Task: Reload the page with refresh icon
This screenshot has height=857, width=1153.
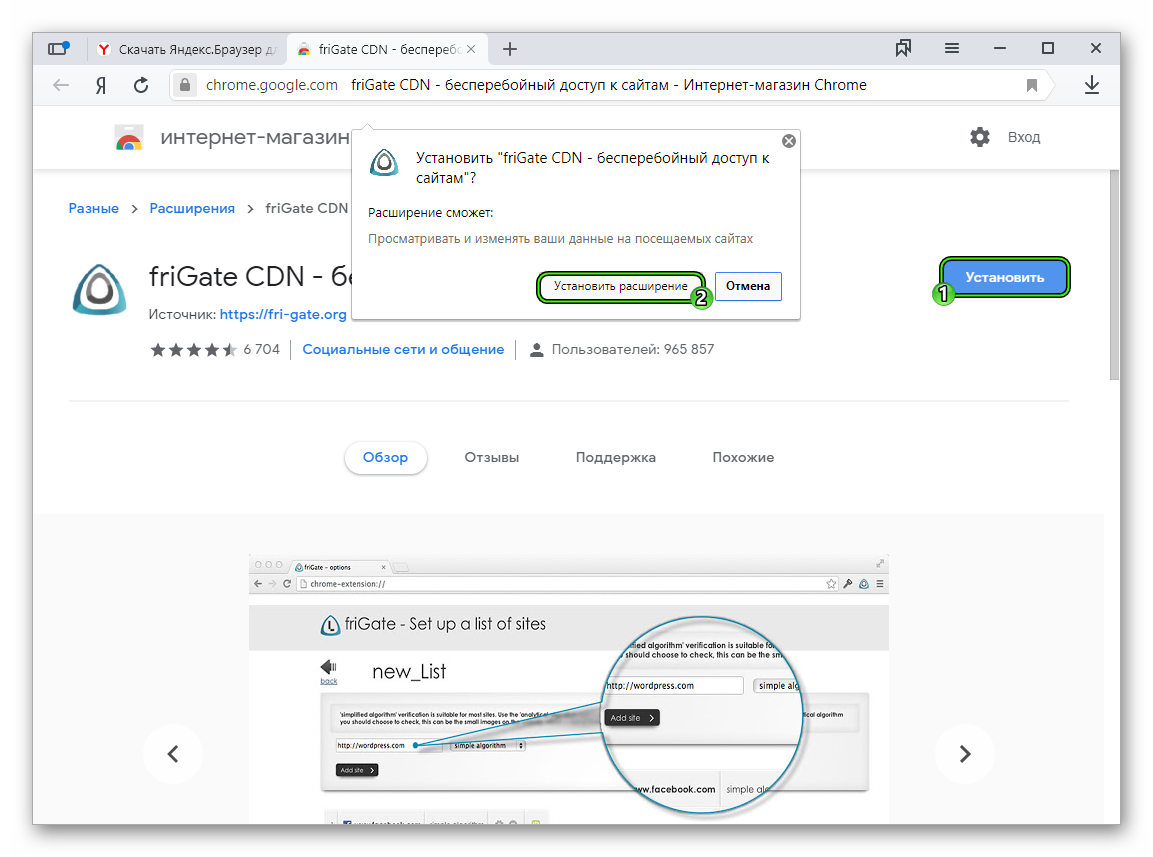Action: (x=141, y=85)
